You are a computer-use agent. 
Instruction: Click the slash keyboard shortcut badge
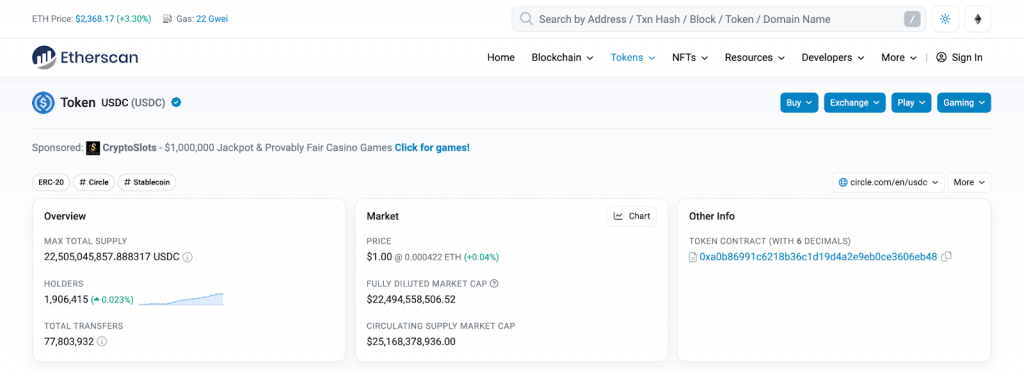[912, 19]
